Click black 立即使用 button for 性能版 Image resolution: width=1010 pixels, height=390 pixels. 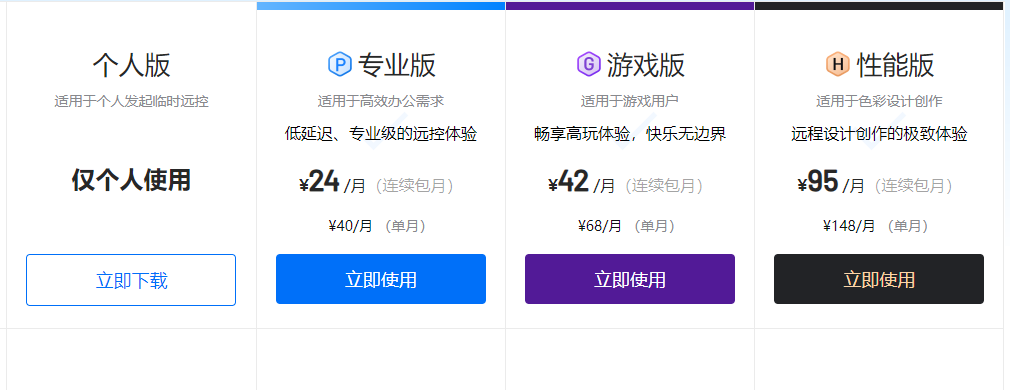coord(879,279)
